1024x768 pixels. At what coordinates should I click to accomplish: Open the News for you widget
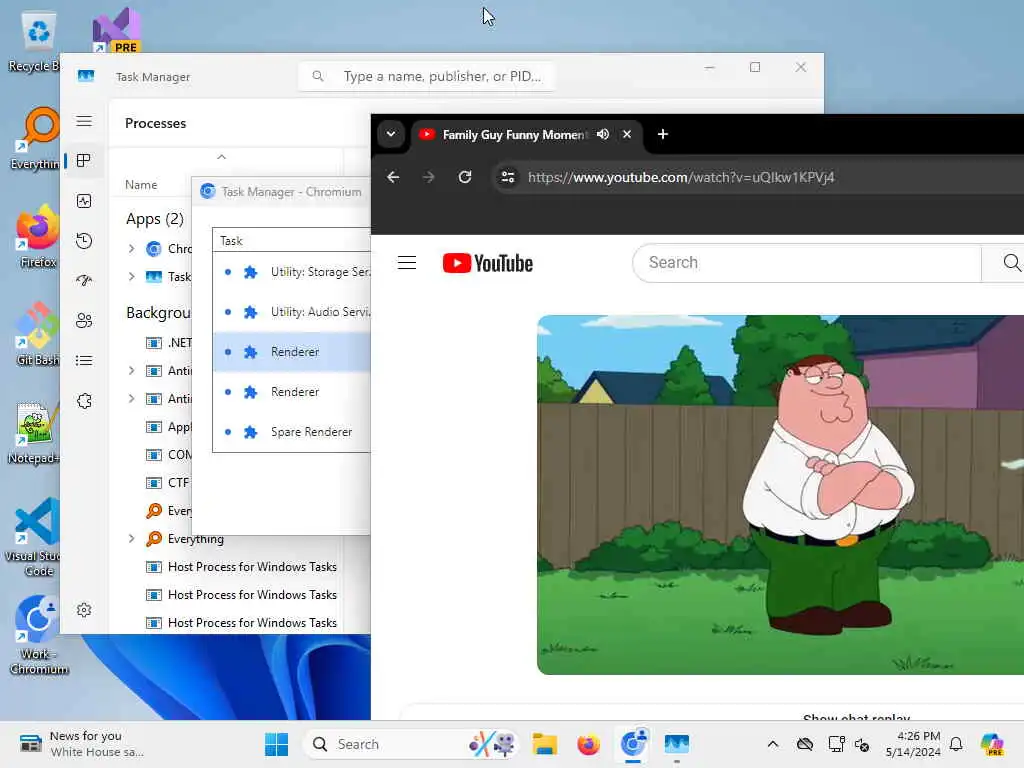click(x=82, y=744)
